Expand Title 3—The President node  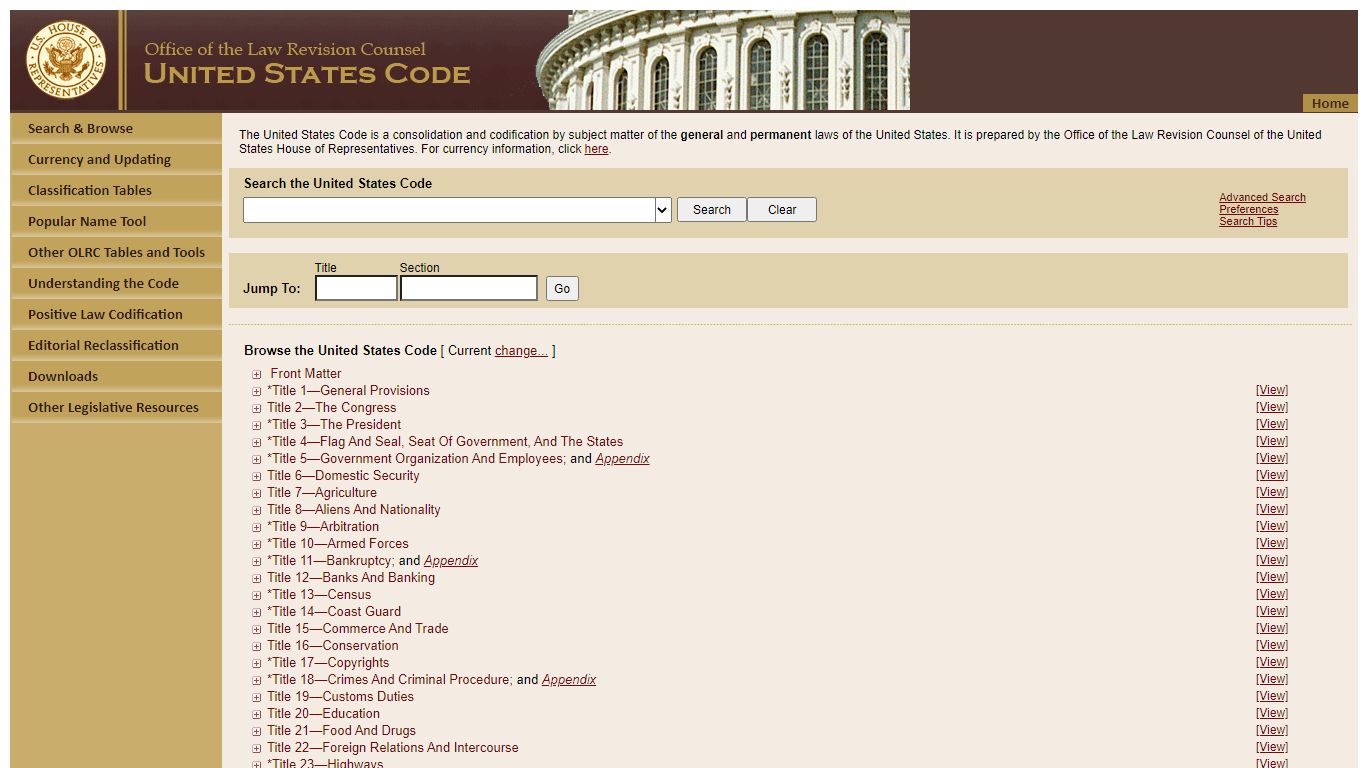257,426
